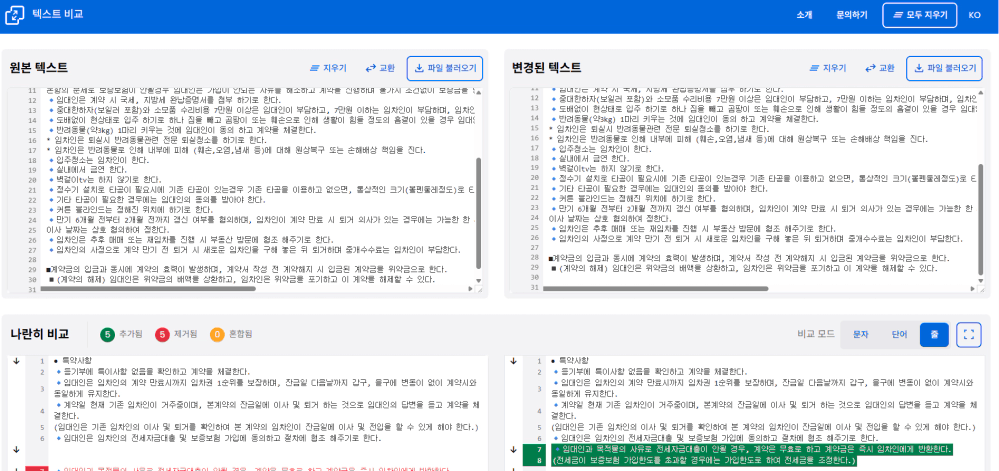Load a file into the original text panel

tap(445, 68)
